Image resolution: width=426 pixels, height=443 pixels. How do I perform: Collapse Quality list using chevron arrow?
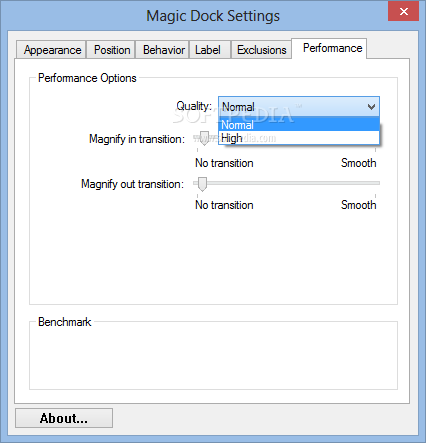(x=371, y=107)
